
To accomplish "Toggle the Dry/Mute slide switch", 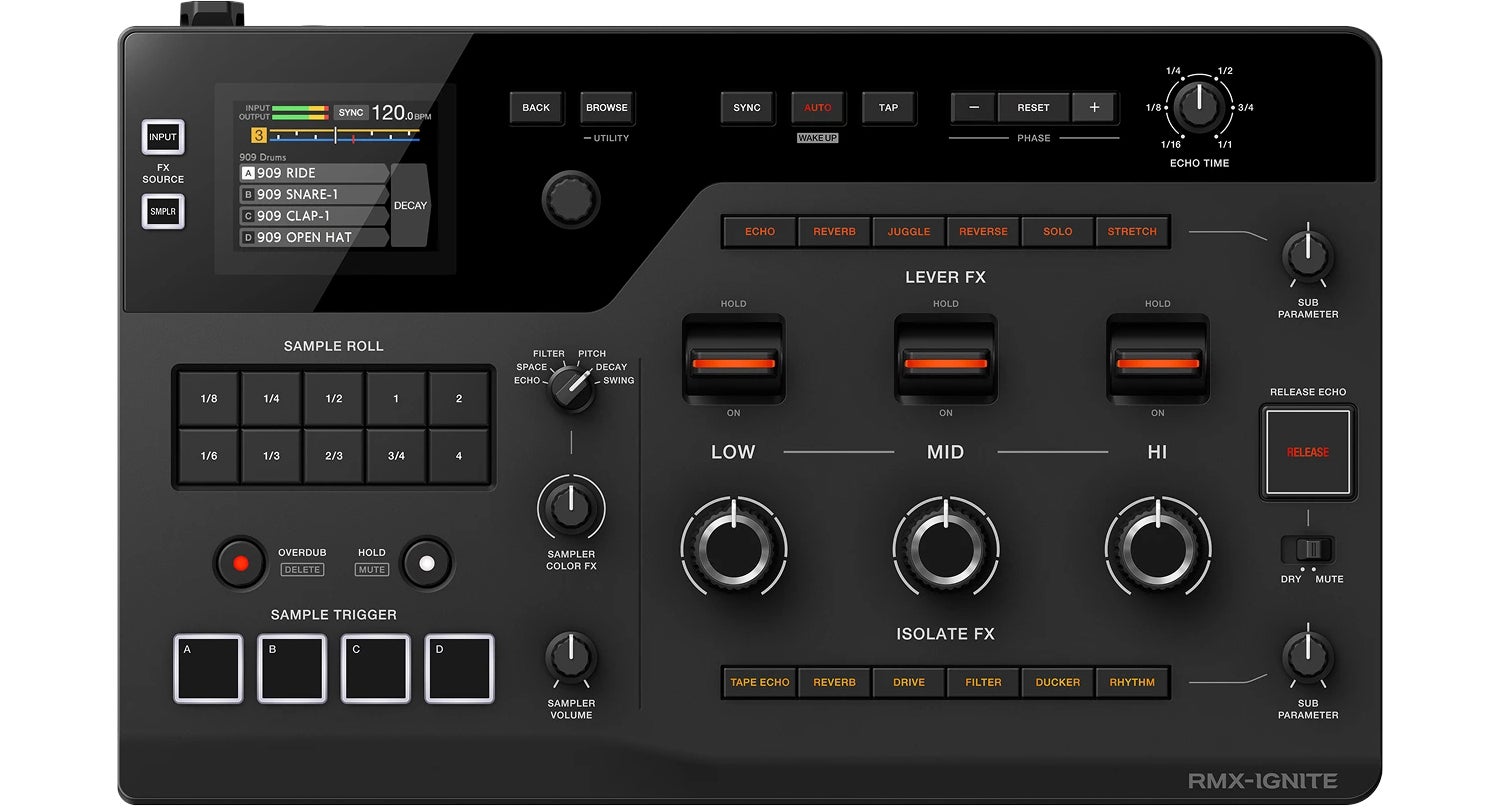I will (x=1308, y=549).
